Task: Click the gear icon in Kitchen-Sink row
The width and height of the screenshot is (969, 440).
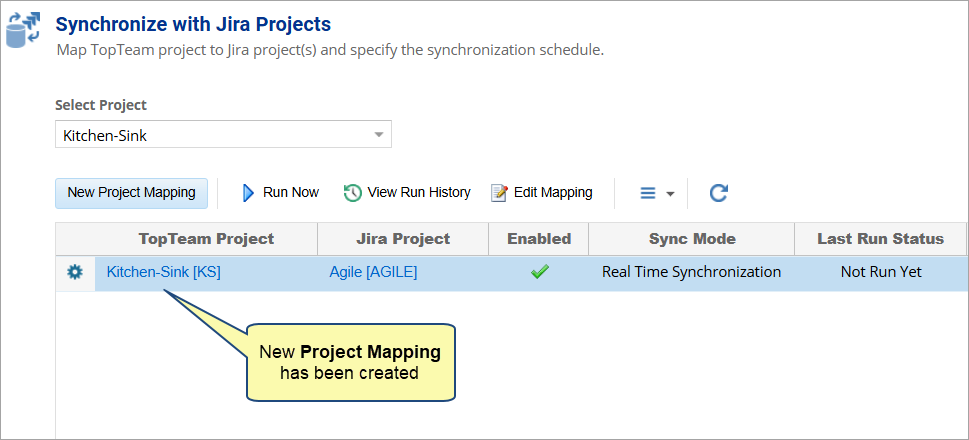Action: click(75, 272)
